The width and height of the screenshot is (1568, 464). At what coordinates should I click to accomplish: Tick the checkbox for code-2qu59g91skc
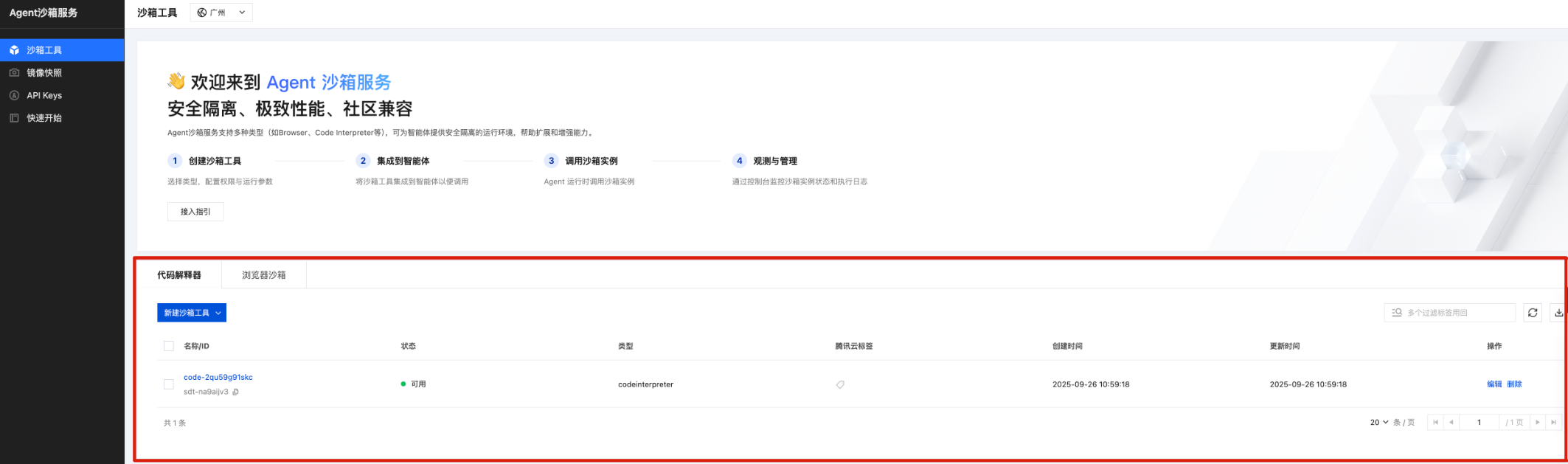pyautogui.click(x=169, y=384)
